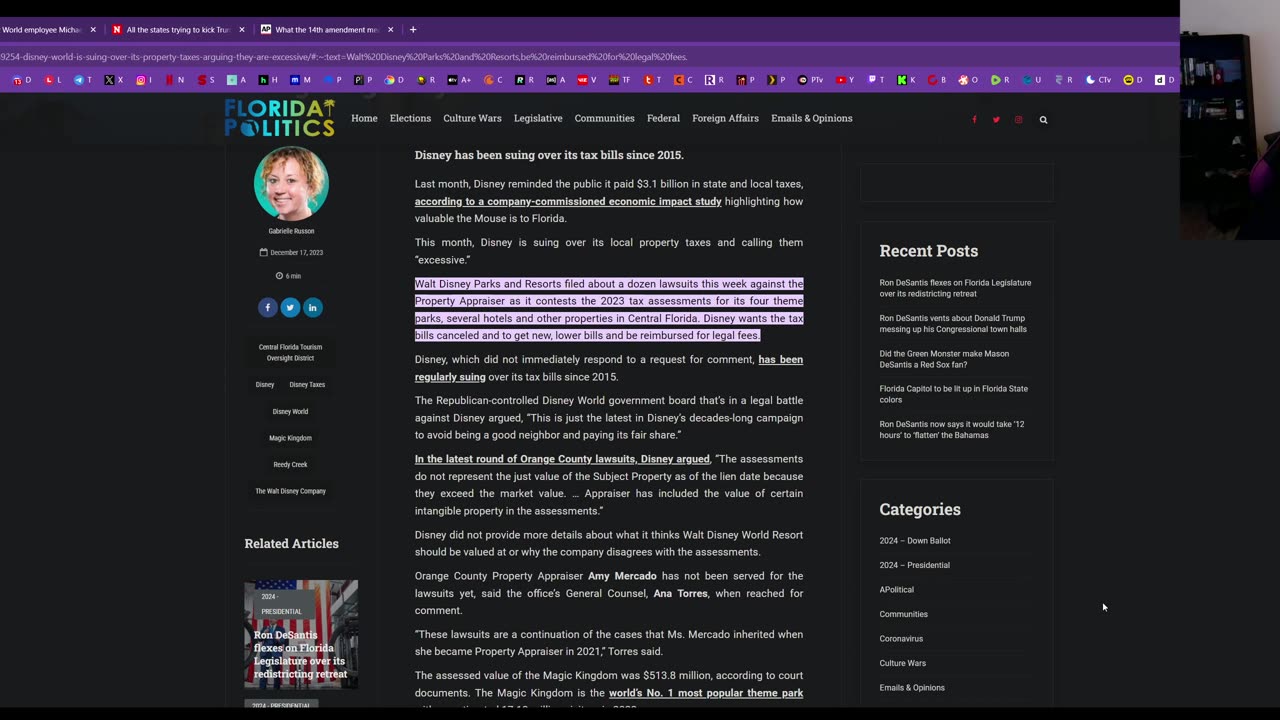Screen dimensions: 1280x720
Task: Open the Kick bookmark
Action: tap(907, 80)
